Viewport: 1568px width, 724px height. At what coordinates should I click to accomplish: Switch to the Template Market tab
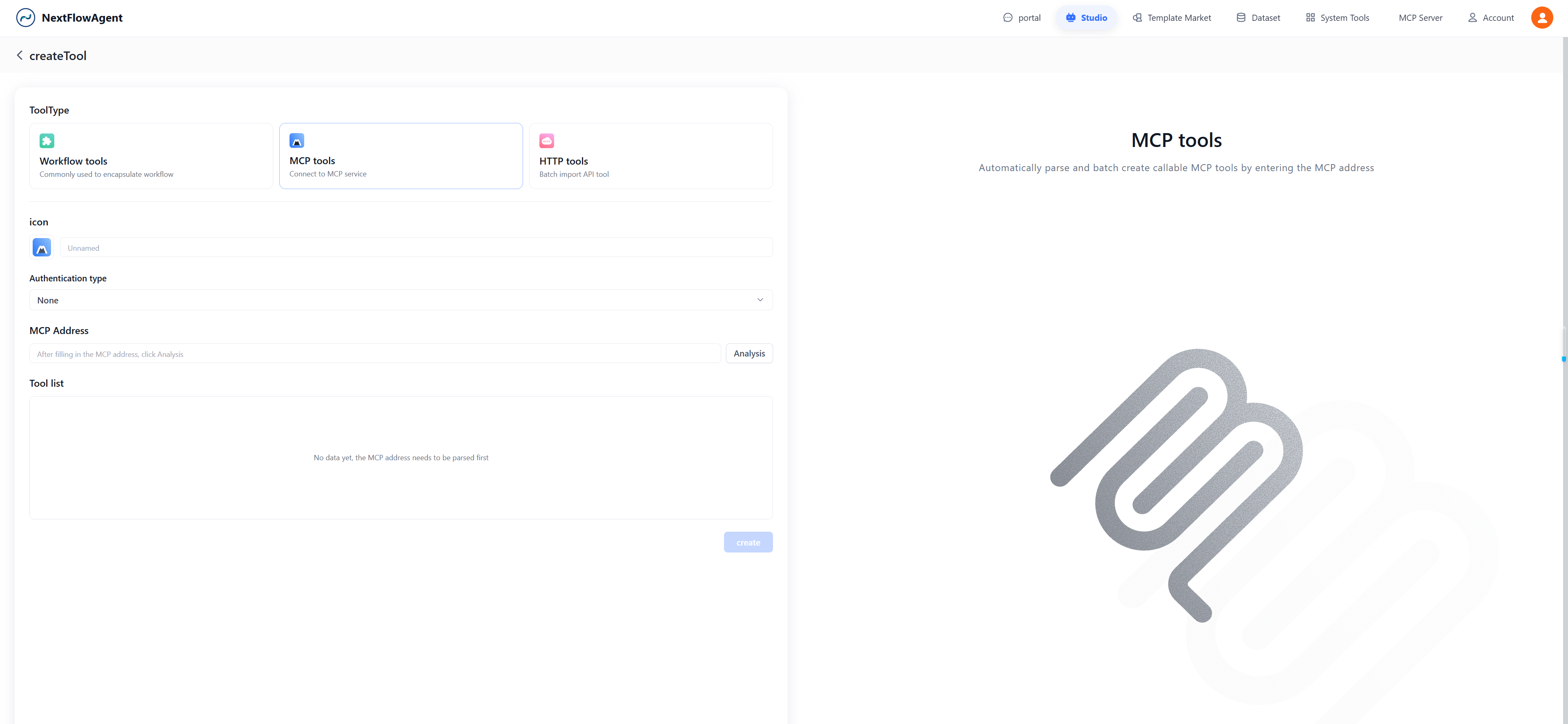pos(1172,18)
